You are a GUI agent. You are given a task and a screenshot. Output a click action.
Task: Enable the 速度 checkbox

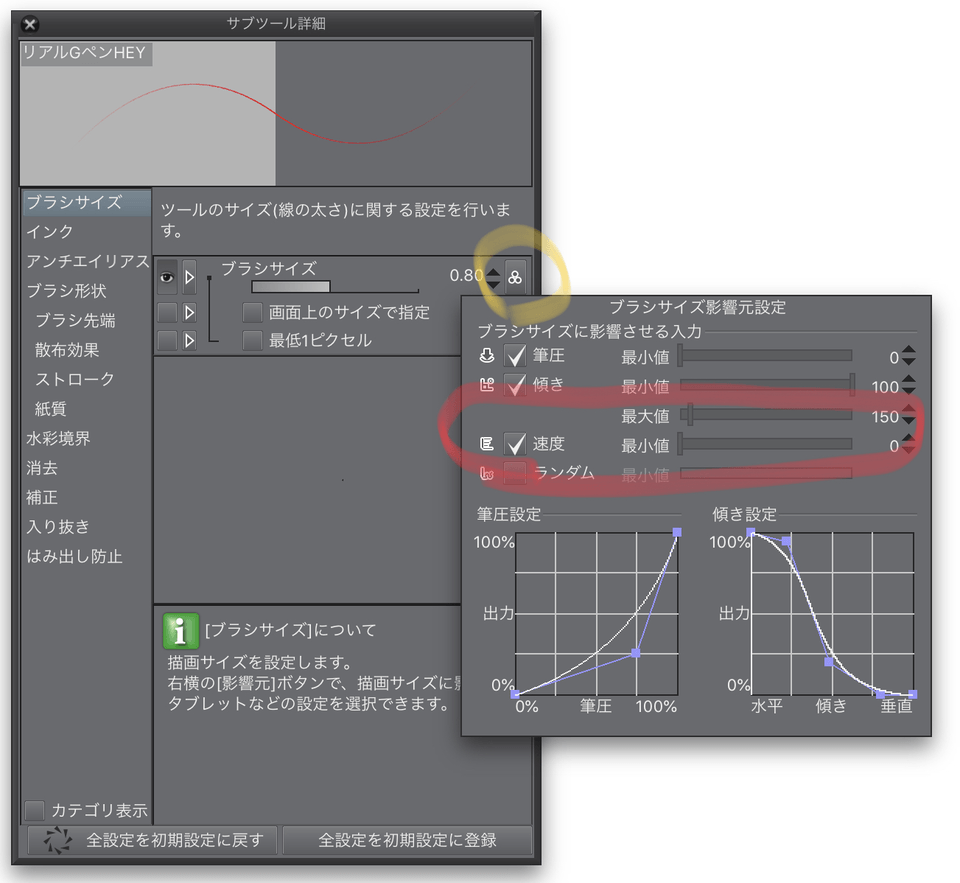[515, 443]
